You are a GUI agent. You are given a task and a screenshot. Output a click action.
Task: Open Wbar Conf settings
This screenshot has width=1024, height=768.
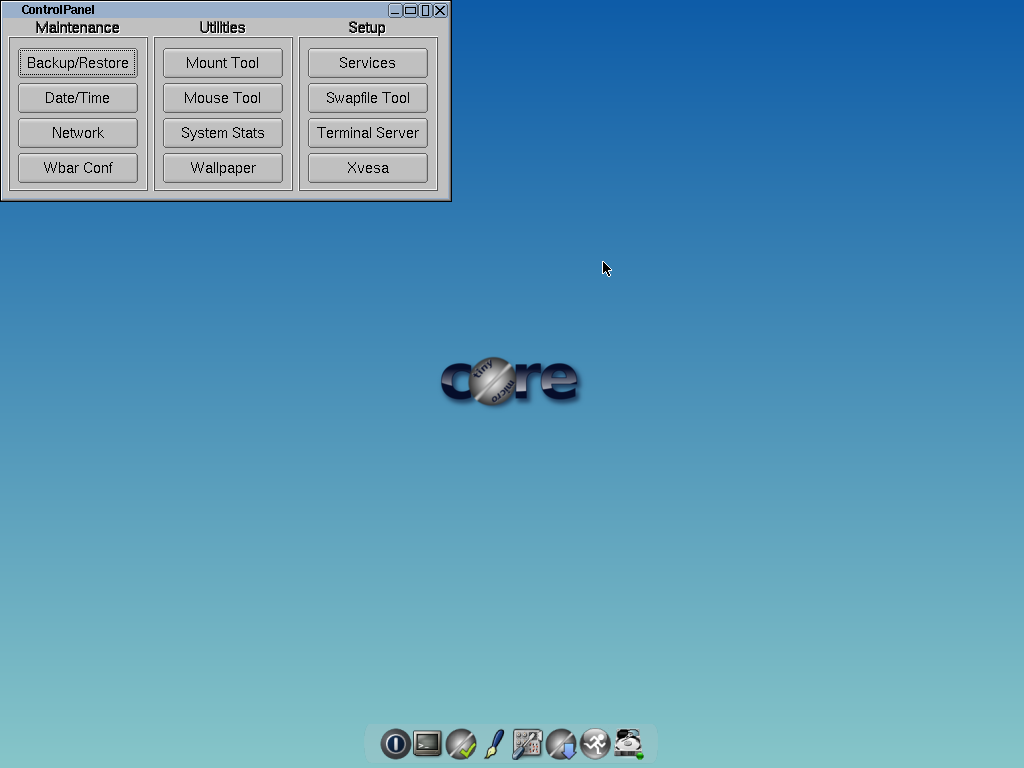point(77,167)
